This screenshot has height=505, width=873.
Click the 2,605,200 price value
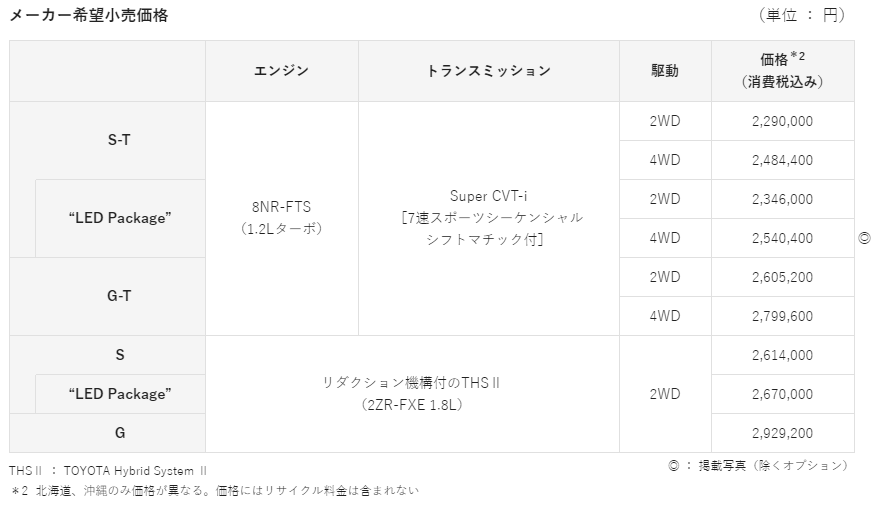[782, 277]
